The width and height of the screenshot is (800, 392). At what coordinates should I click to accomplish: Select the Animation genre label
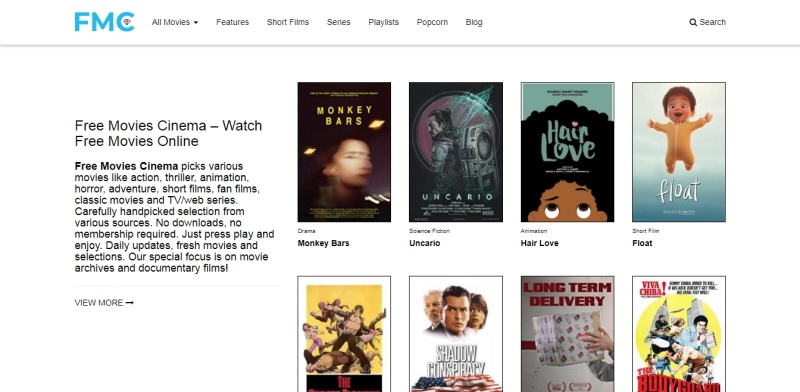pyautogui.click(x=534, y=231)
